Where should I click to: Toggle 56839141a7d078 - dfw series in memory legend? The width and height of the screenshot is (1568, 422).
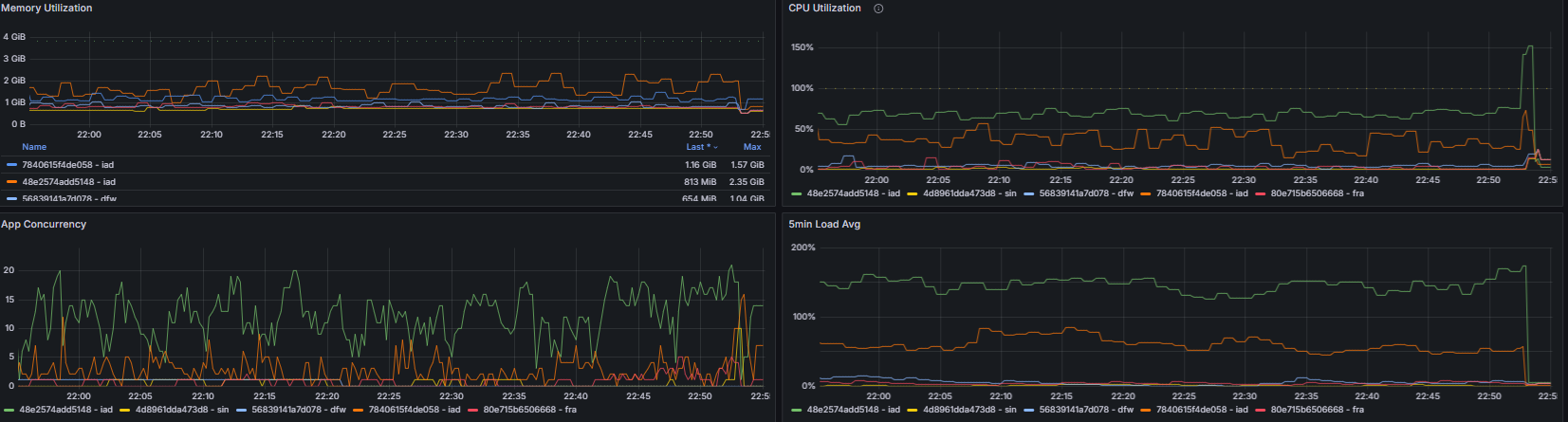(x=68, y=199)
